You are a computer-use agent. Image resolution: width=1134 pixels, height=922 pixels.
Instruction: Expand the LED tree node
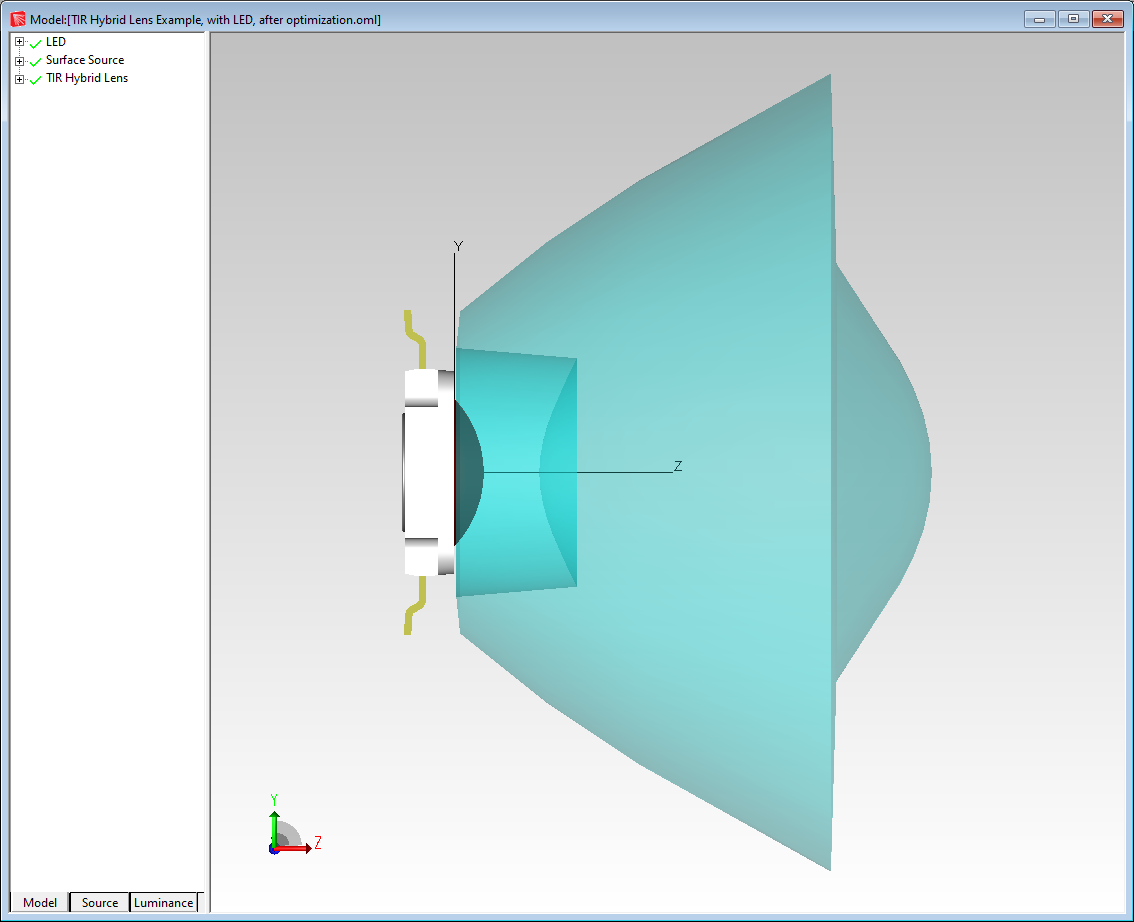18,42
